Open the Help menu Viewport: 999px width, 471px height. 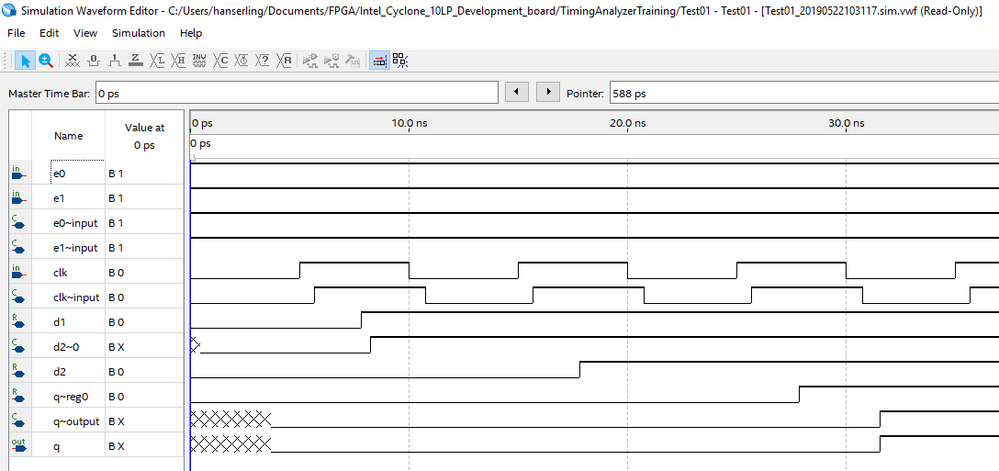pyautogui.click(x=190, y=33)
